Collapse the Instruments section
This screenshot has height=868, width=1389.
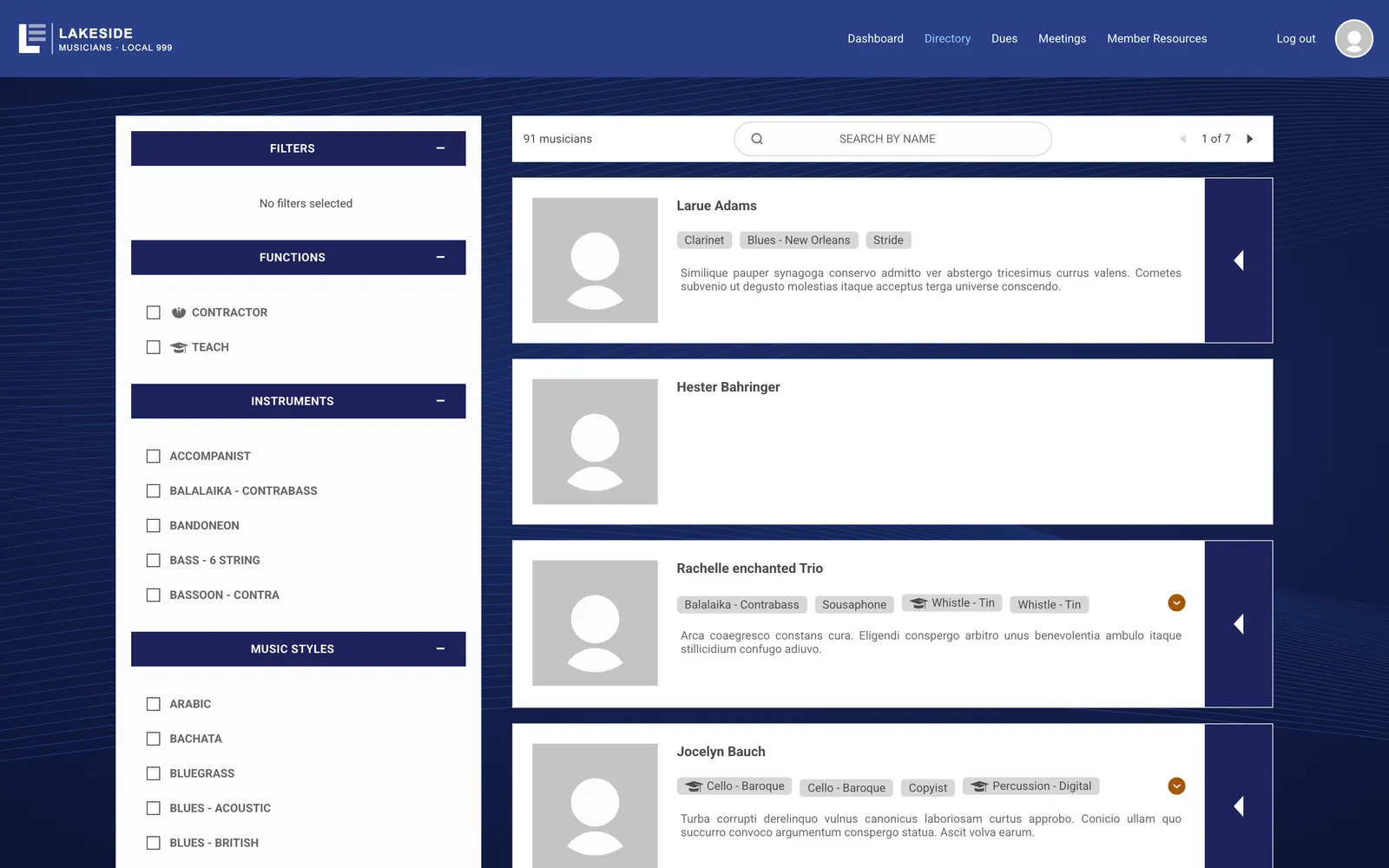440,401
